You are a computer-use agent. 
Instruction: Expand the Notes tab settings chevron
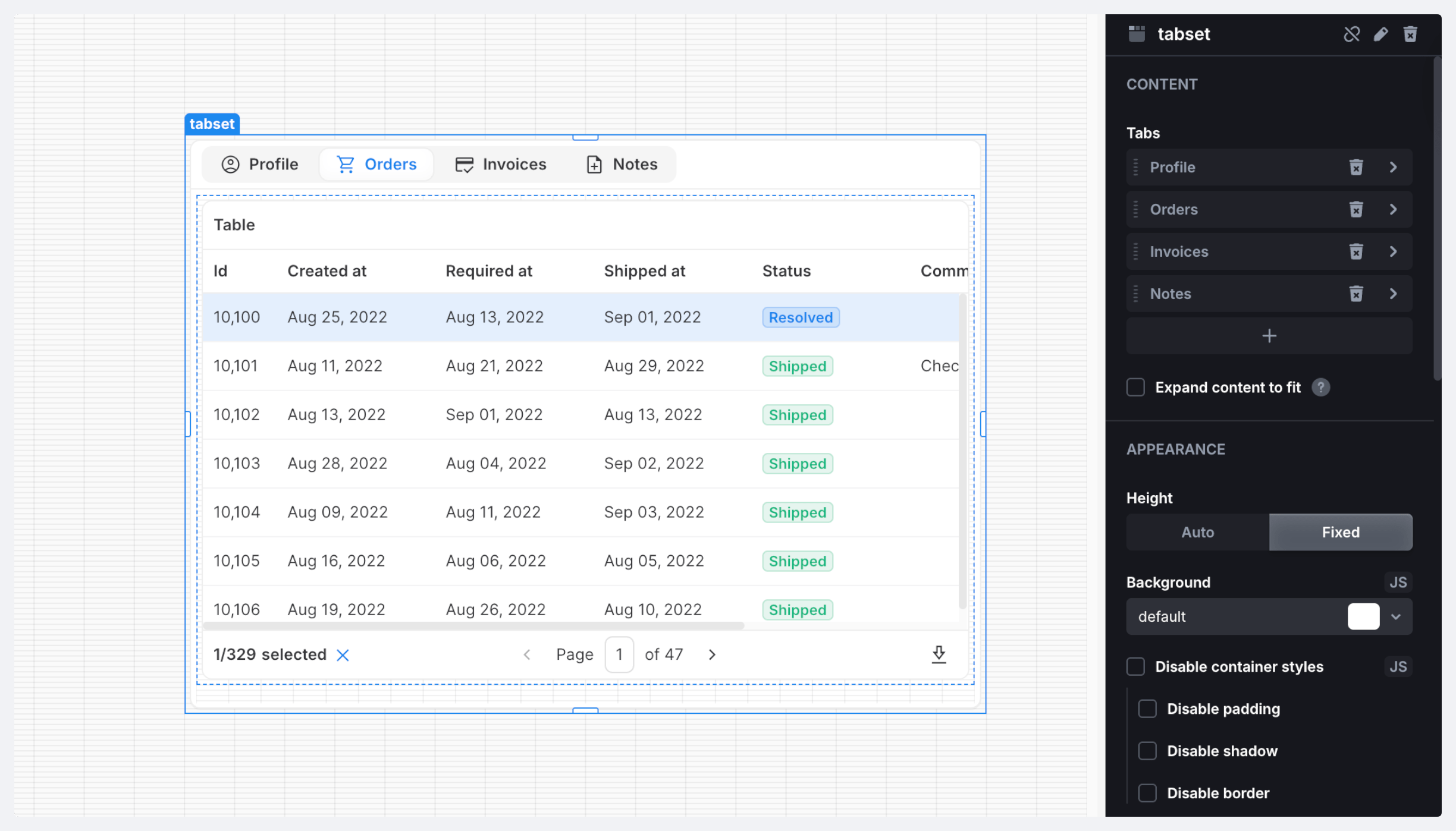coord(1393,294)
